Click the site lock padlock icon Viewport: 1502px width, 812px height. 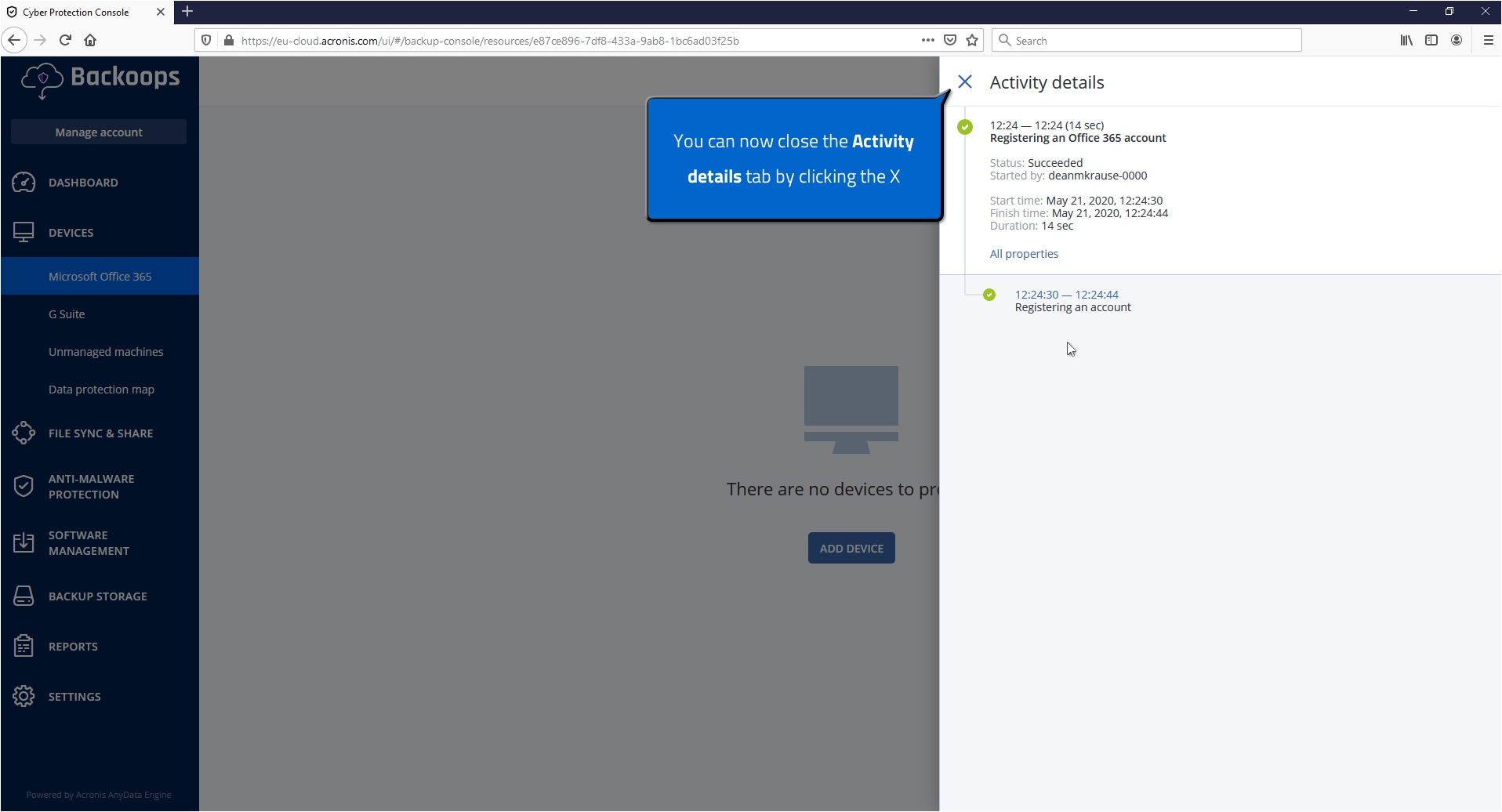point(228,40)
